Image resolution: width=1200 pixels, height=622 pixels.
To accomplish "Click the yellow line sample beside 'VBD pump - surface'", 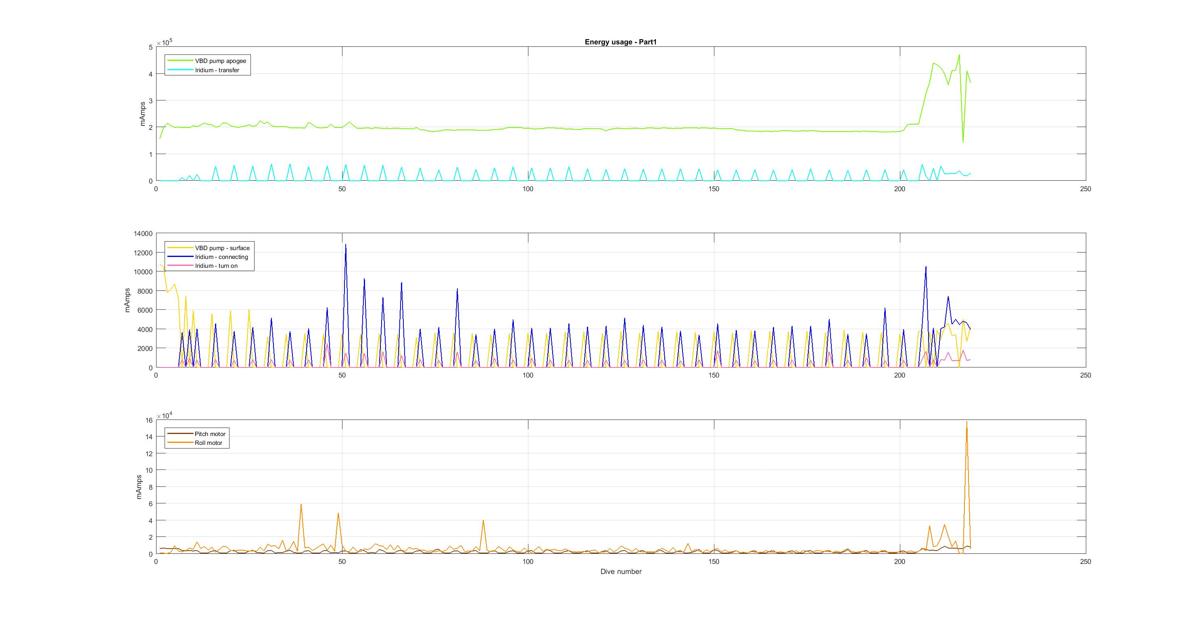I will click(180, 248).
